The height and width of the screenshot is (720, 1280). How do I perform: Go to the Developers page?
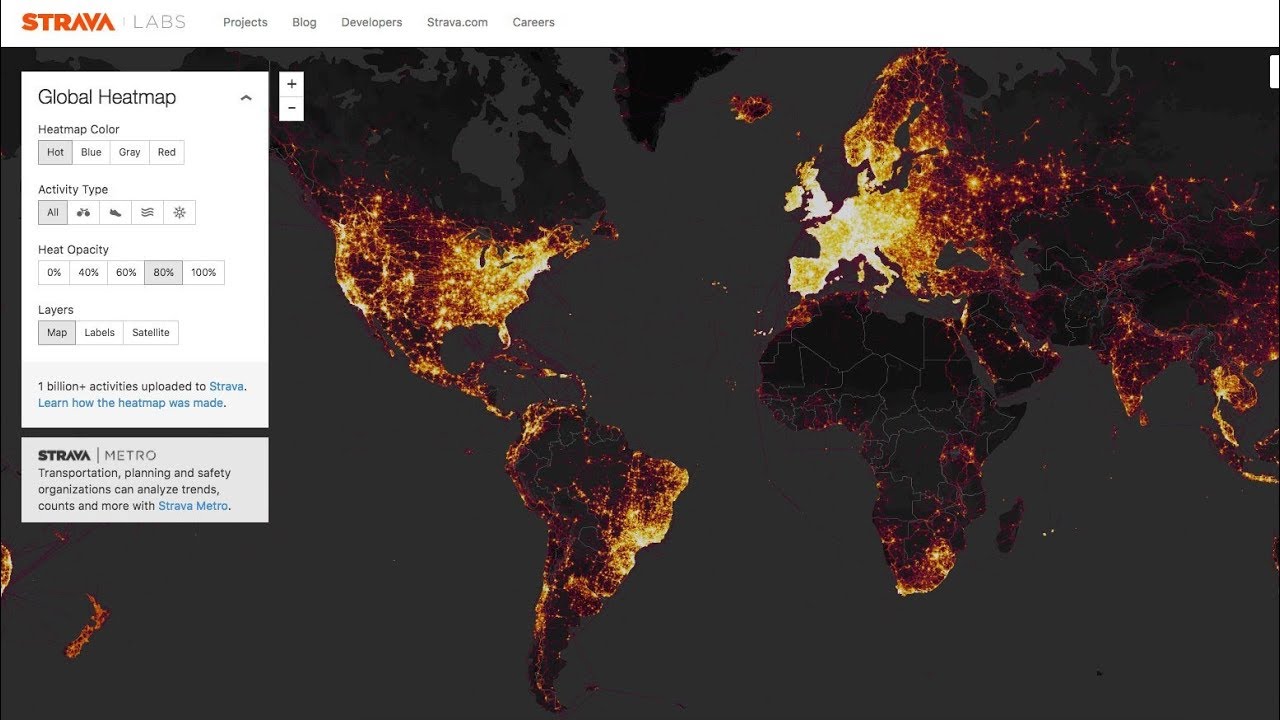pyautogui.click(x=371, y=22)
